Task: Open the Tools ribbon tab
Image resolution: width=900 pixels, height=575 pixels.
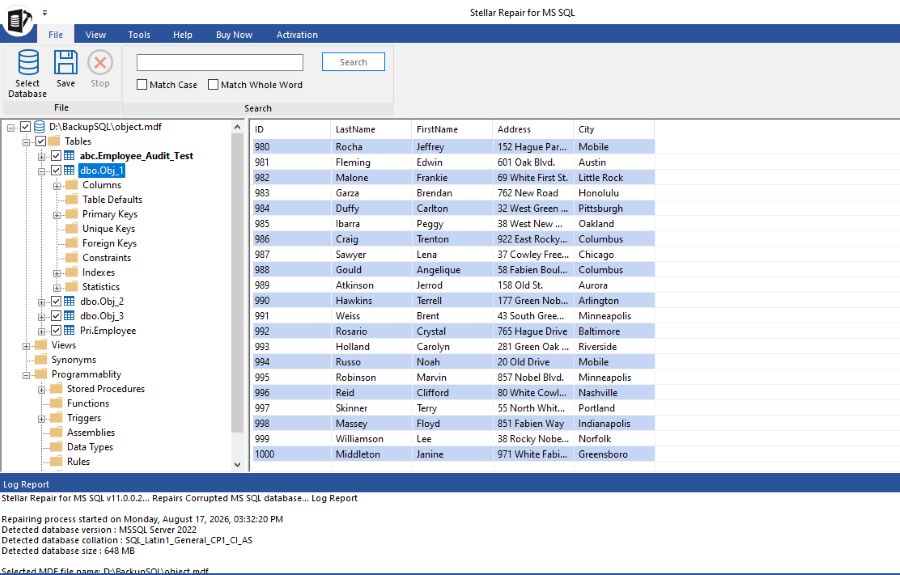Action: tap(139, 34)
